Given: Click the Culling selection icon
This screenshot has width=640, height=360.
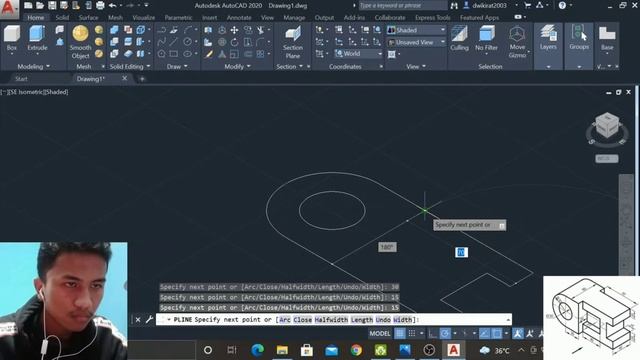Looking at the screenshot, I should pyautogui.click(x=459, y=38).
